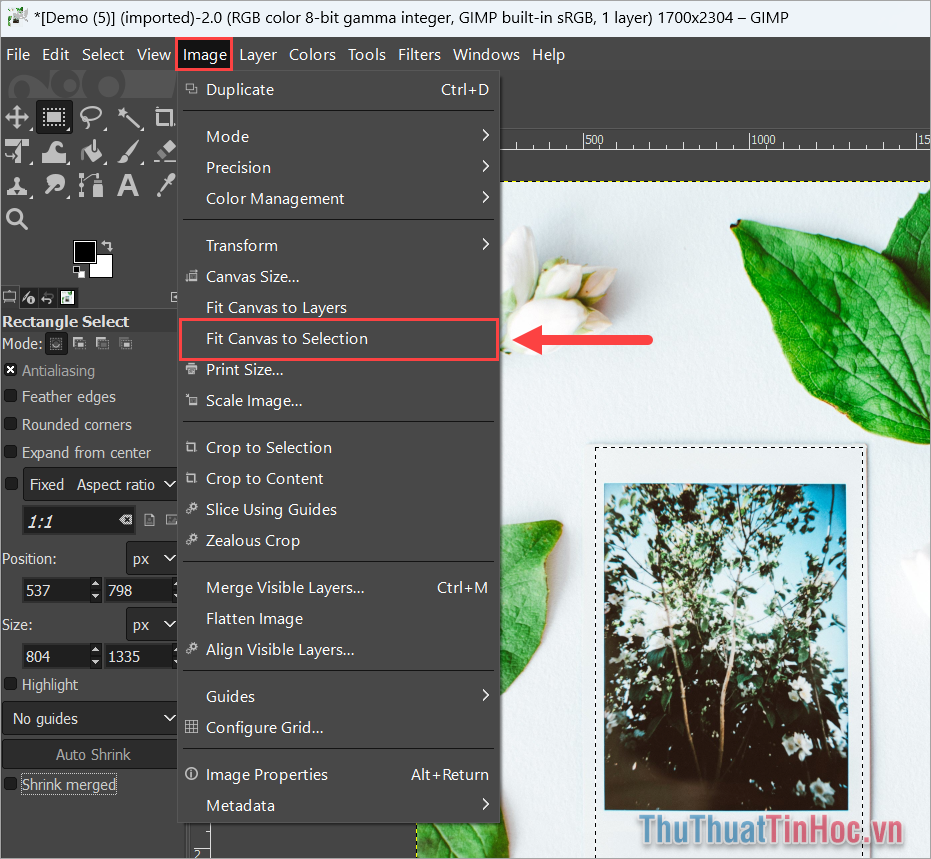Select the Fuzzy Select magic wand tool
Screen dimensions: 931x859
click(x=129, y=118)
